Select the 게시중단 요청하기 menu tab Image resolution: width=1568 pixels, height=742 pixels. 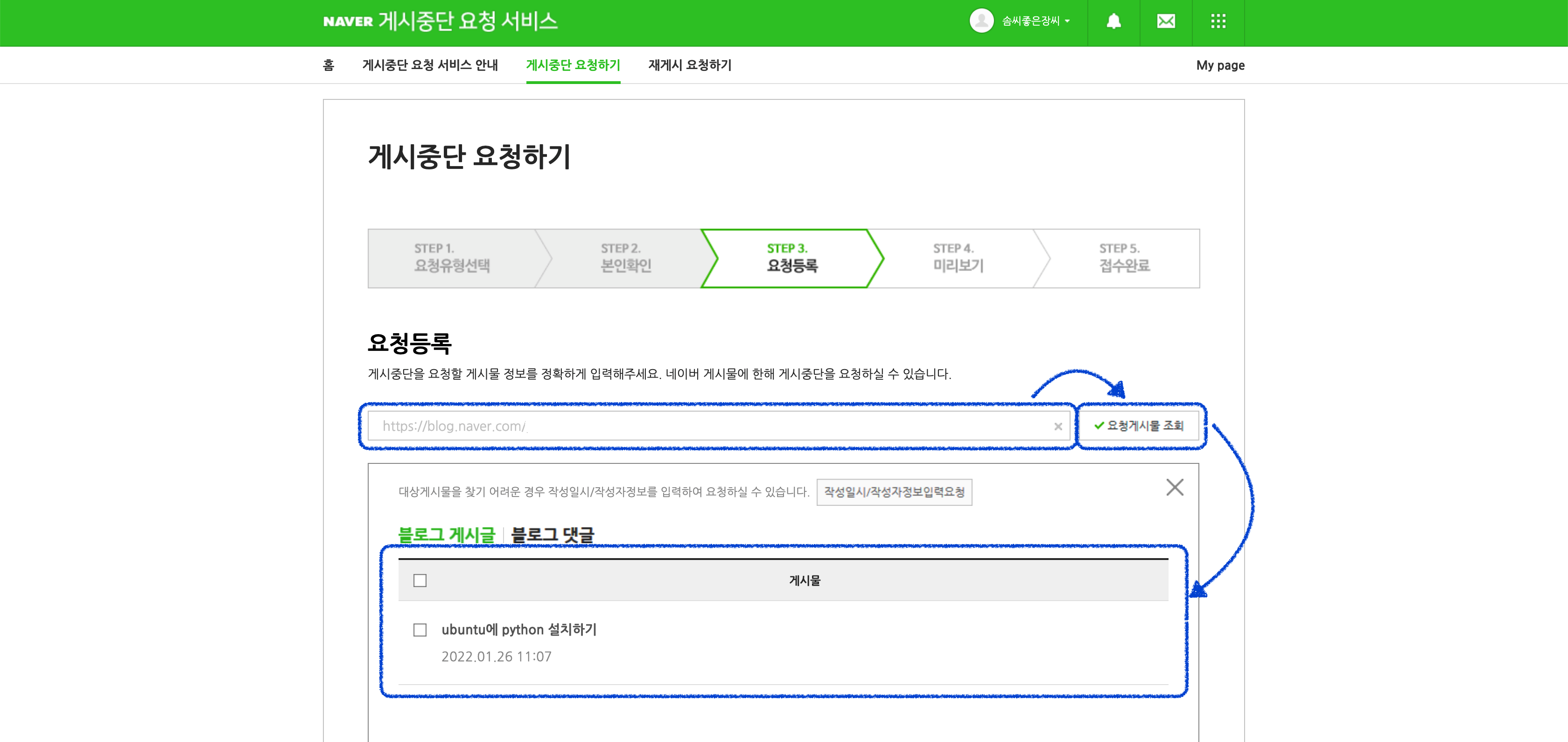click(573, 65)
